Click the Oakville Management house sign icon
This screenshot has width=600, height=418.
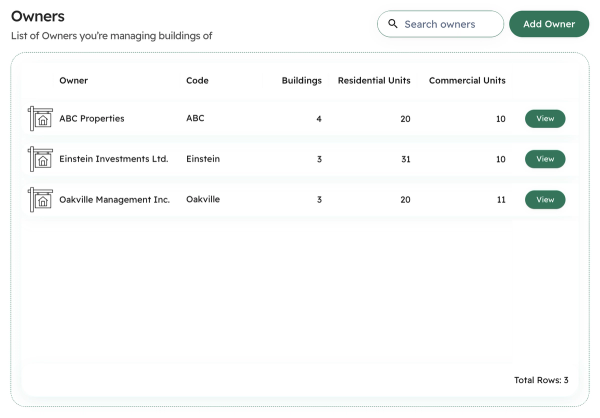(x=40, y=199)
